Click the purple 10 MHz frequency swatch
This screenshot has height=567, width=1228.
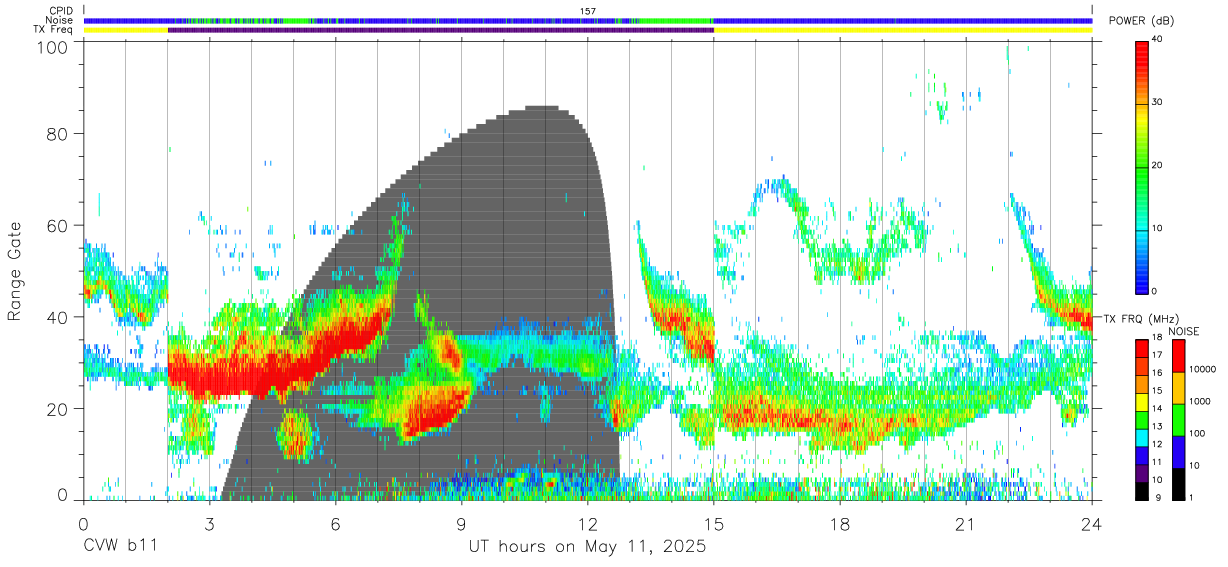pyautogui.click(x=1142, y=472)
